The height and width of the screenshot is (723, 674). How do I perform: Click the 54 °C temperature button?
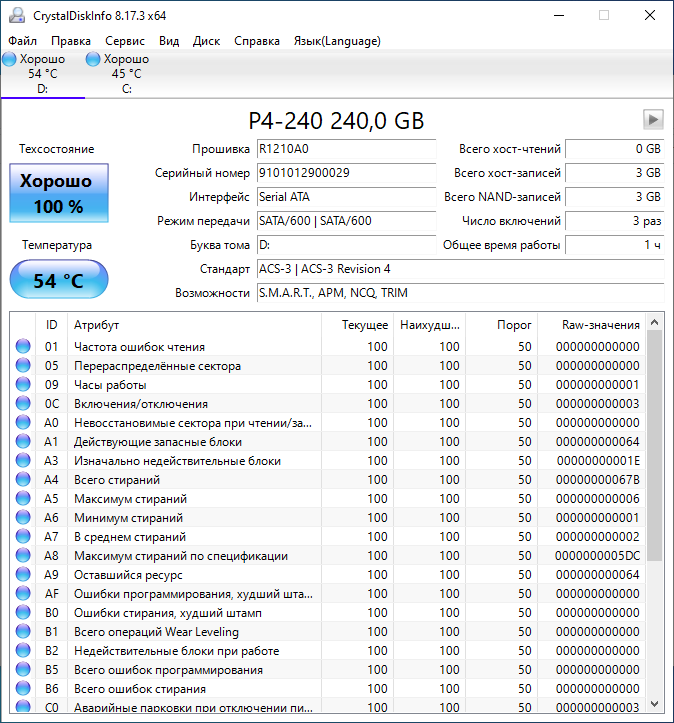(x=59, y=279)
